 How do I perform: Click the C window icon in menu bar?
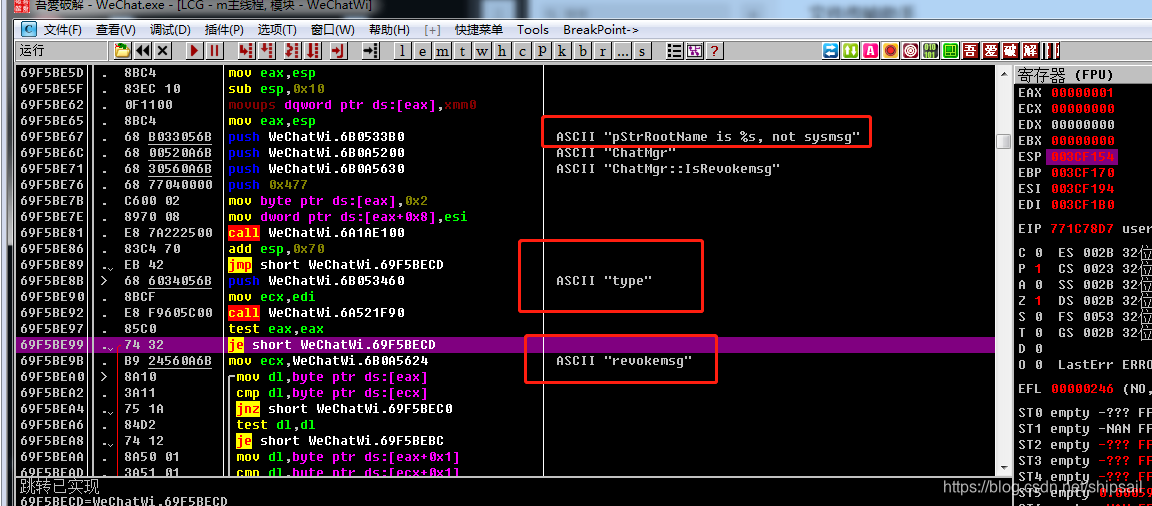coord(29,29)
